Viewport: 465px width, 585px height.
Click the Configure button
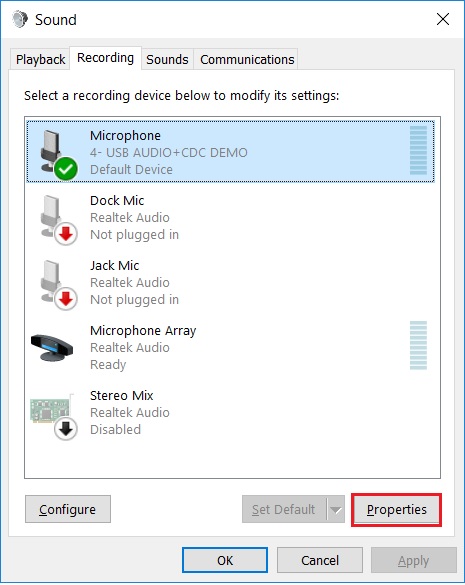(68, 509)
